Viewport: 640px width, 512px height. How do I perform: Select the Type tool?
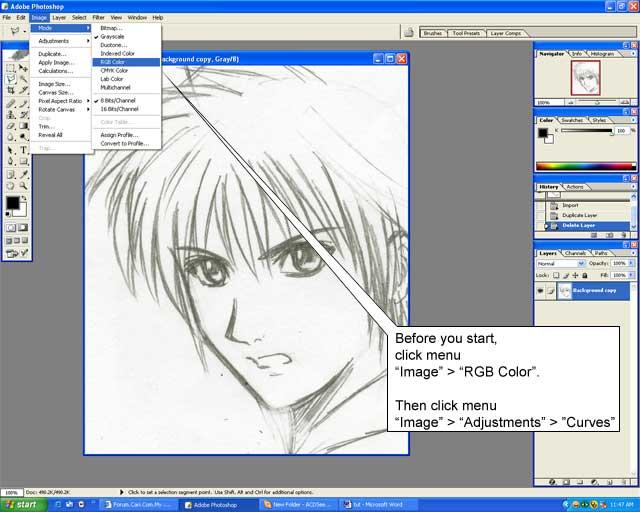coord(23,150)
